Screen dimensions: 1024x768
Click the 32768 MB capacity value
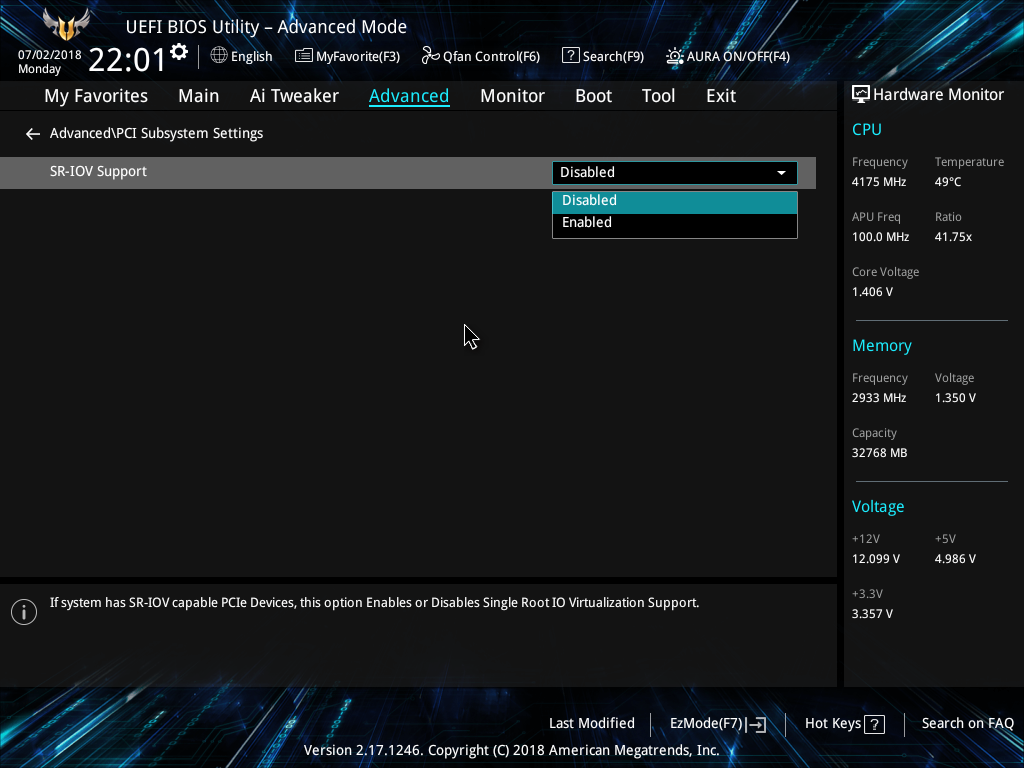pos(880,453)
